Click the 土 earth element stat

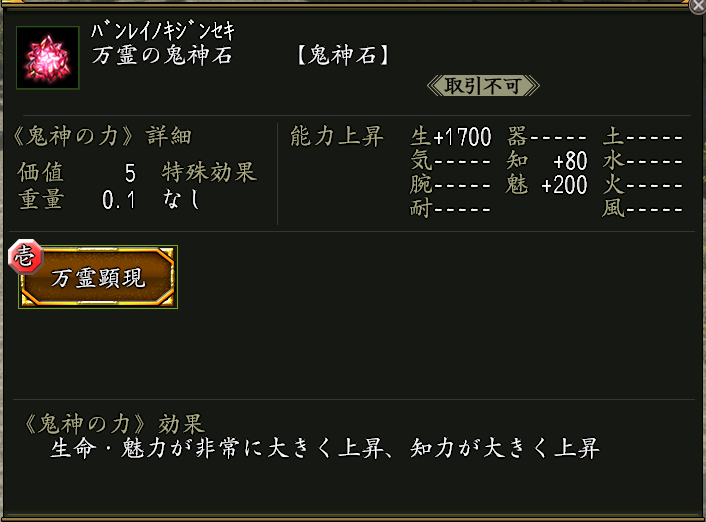click(642, 138)
